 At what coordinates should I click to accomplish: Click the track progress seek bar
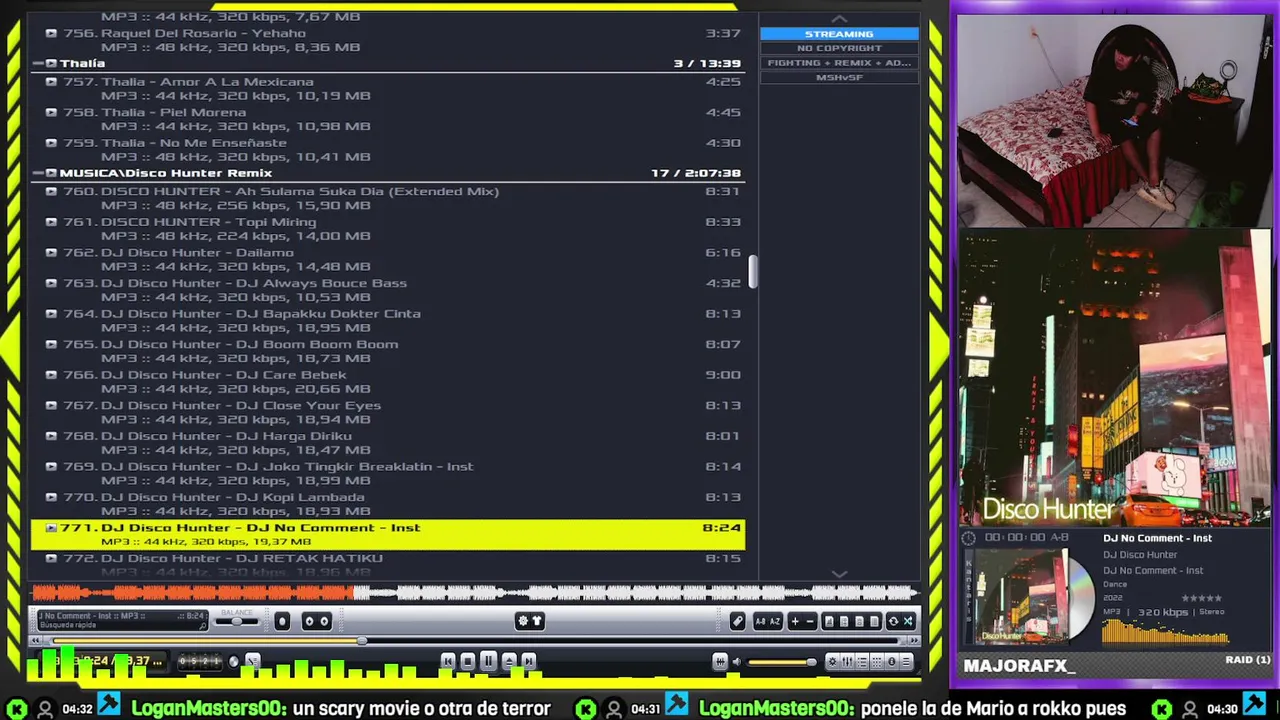(x=474, y=641)
